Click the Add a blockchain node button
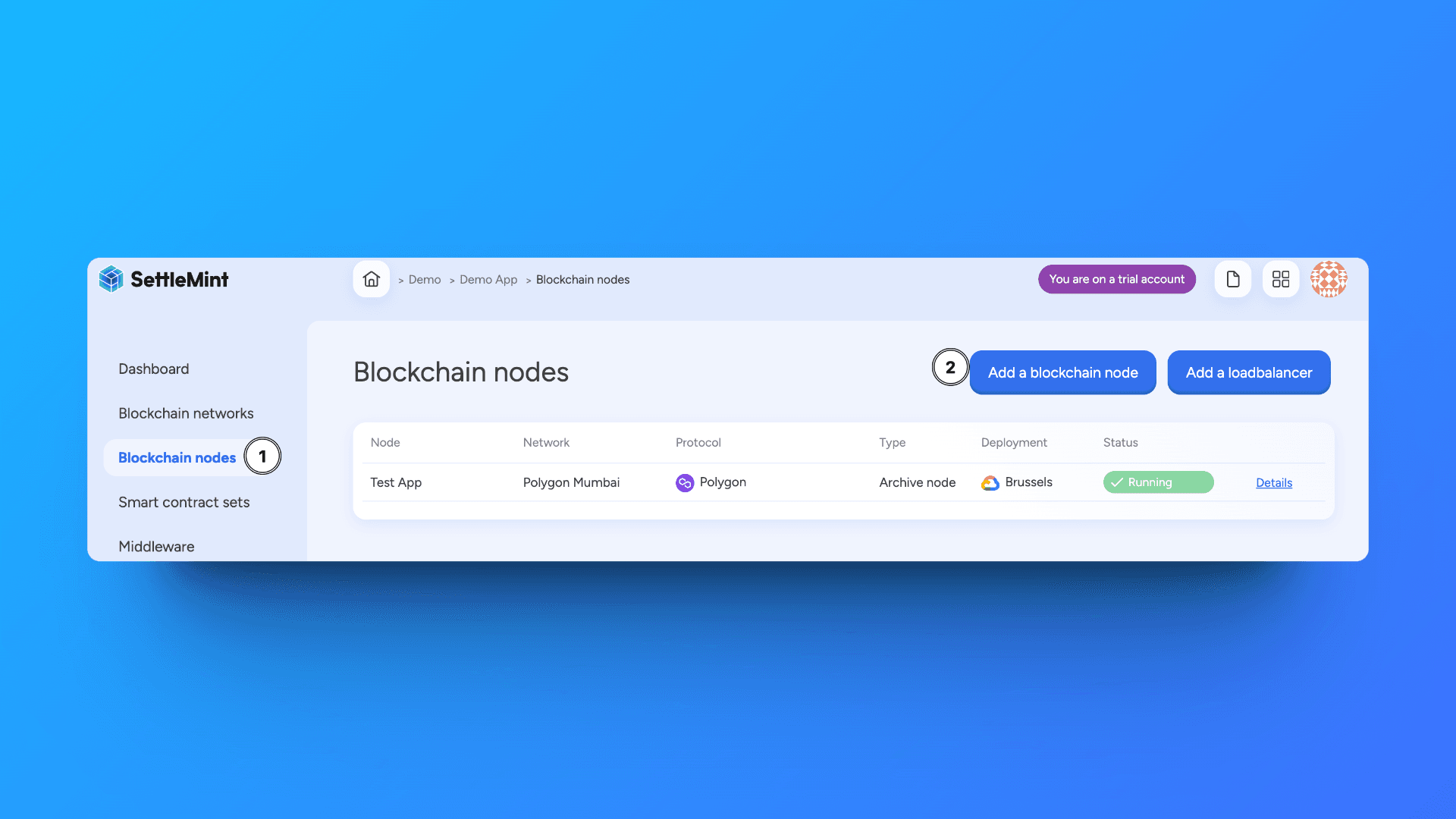This screenshot has height=819, width=1456. pos(1063,372)
